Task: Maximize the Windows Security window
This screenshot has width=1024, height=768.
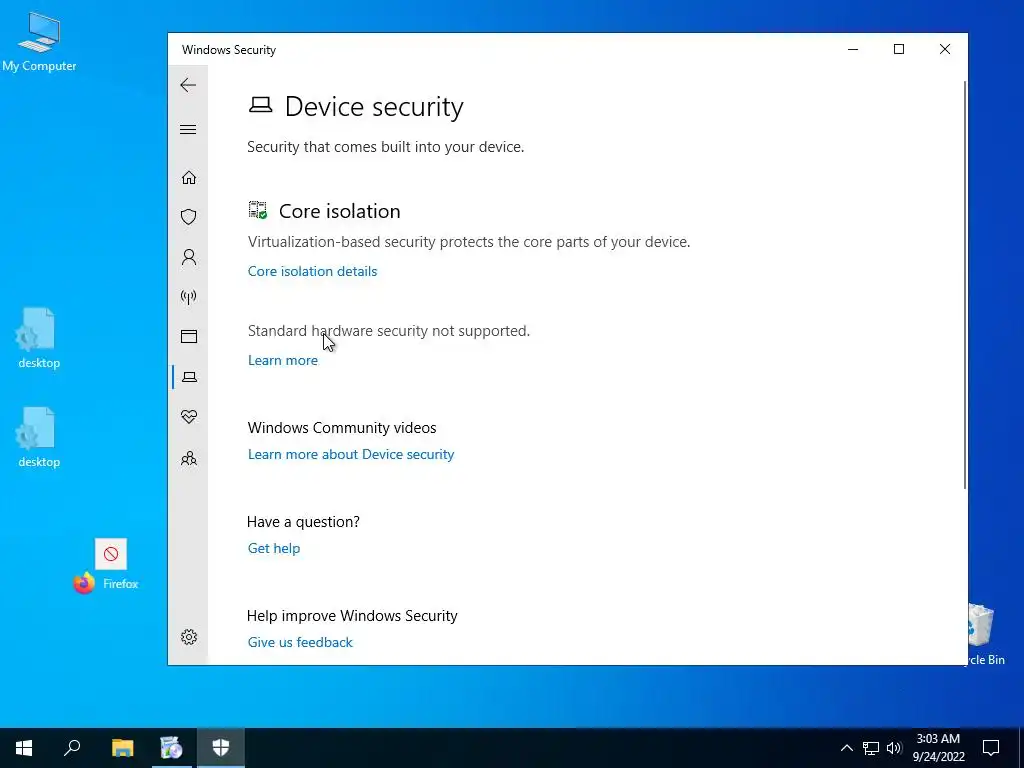Action: click(899, 50)
